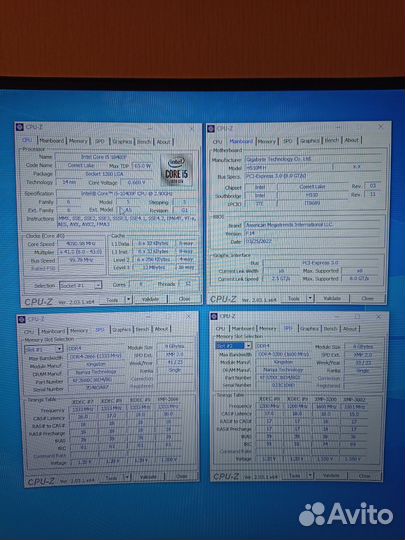Open the Graphics tab in the Gigabyte mainboard window

(310, 141)
